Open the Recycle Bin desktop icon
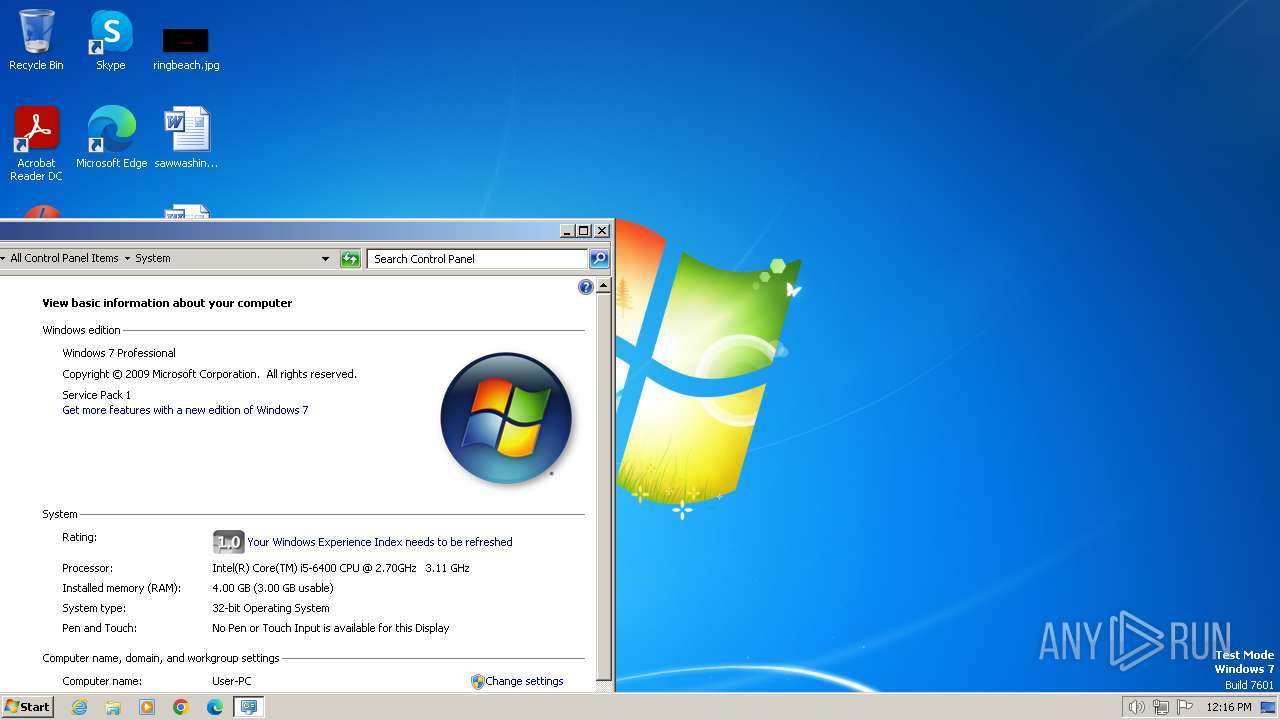1280x720 pixels. 36,41
